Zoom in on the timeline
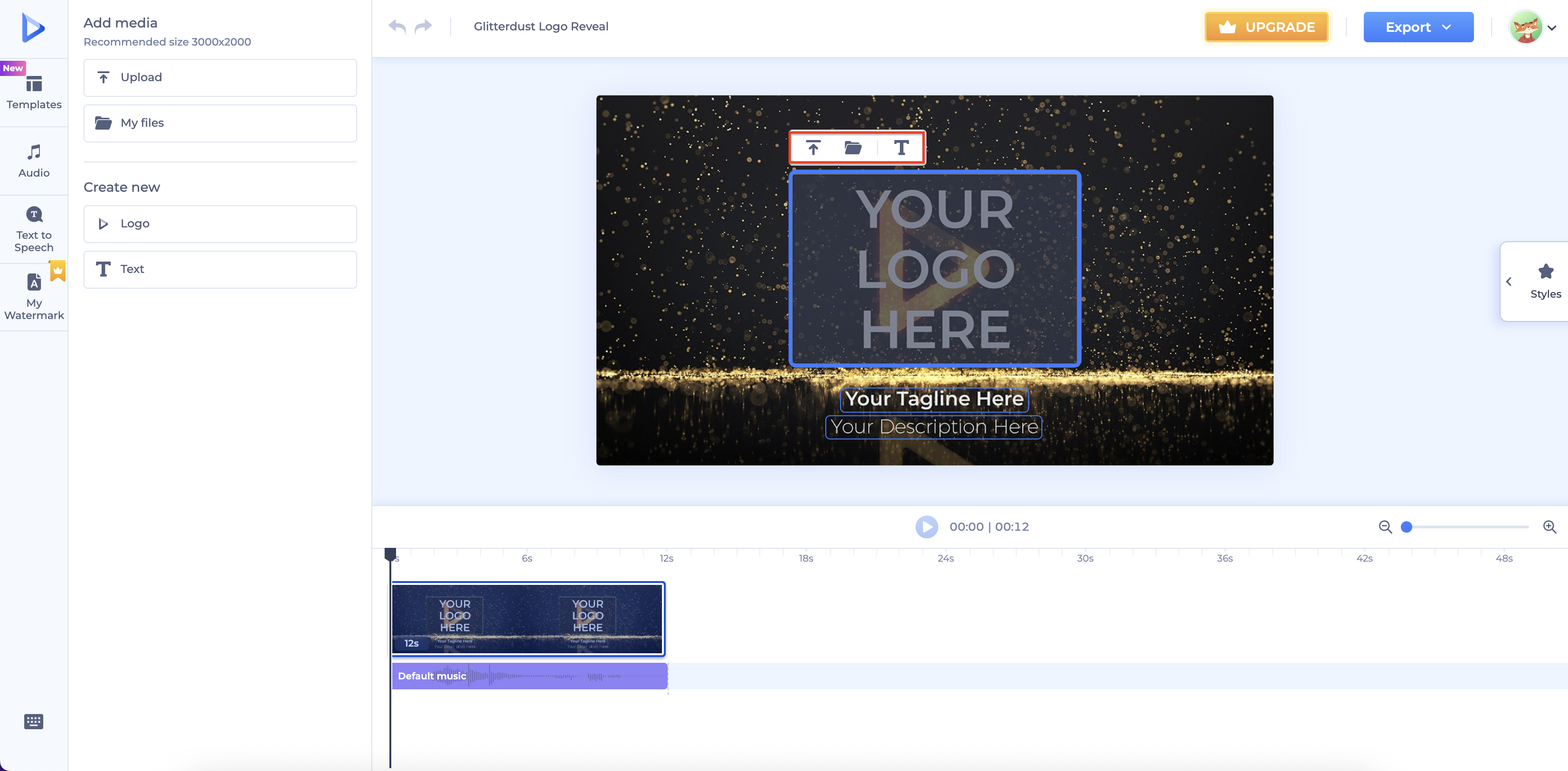Screen dimensions: 1568x771 pos(1550,527)
